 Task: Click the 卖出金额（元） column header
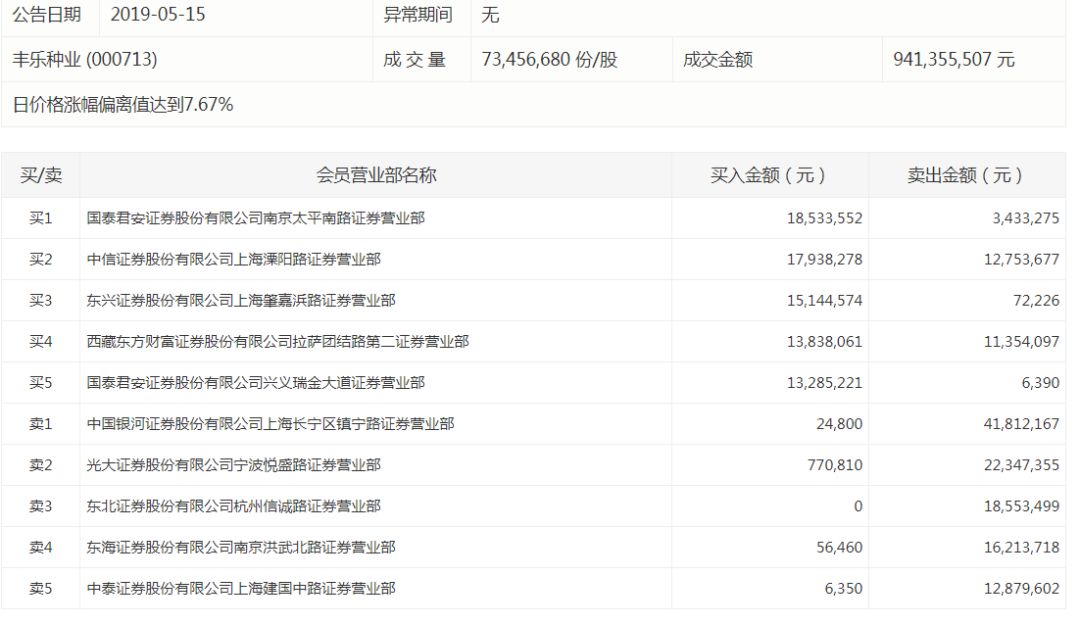point(965,176)
